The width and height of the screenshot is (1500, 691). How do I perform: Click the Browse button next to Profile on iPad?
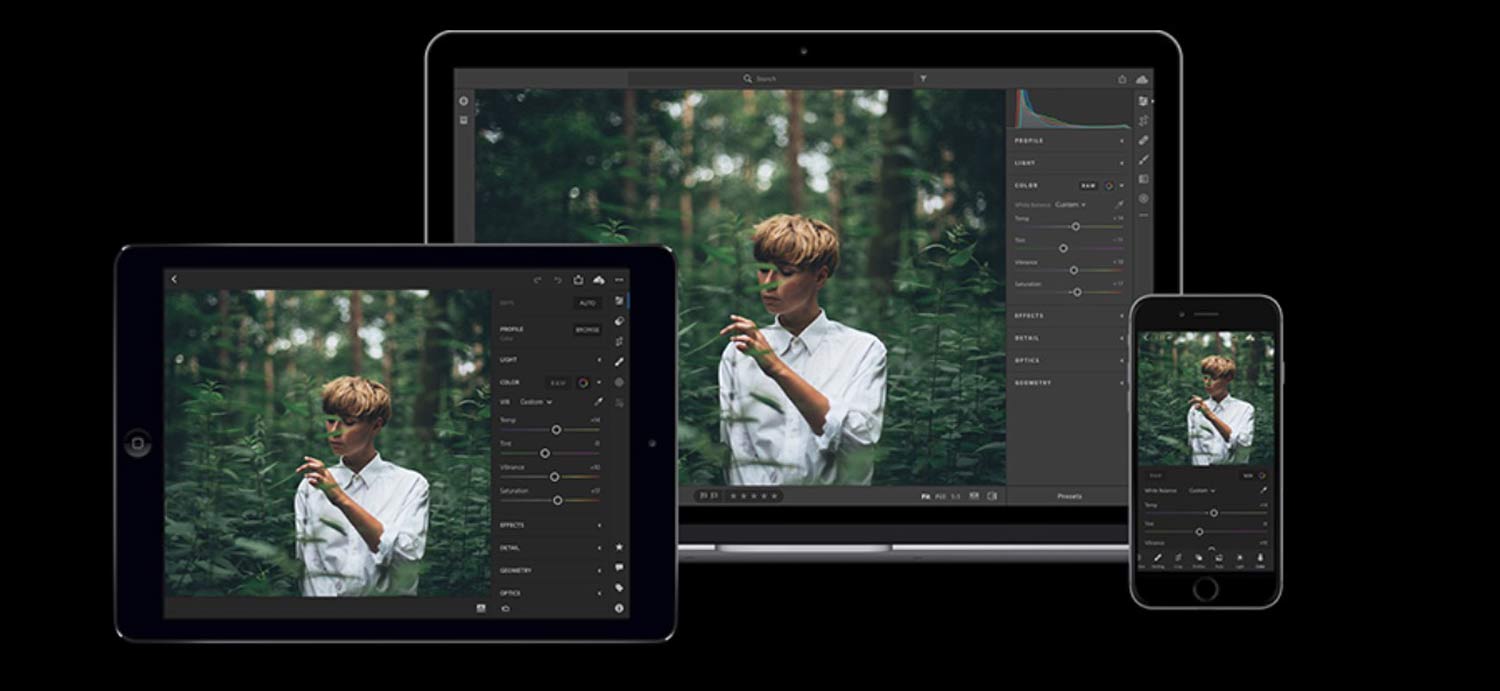pyautogui.click(x=588, y=328)
